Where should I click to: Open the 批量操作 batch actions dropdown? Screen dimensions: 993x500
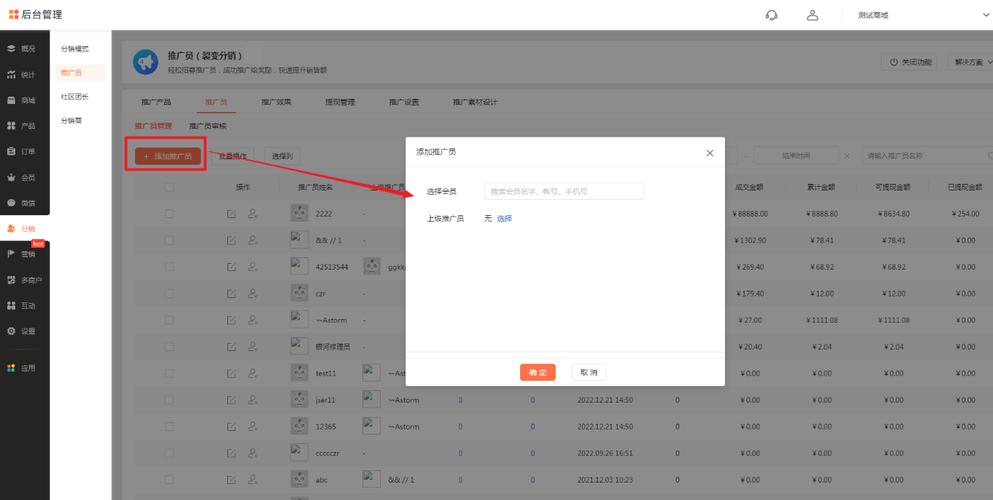click(x=232, y=156)
